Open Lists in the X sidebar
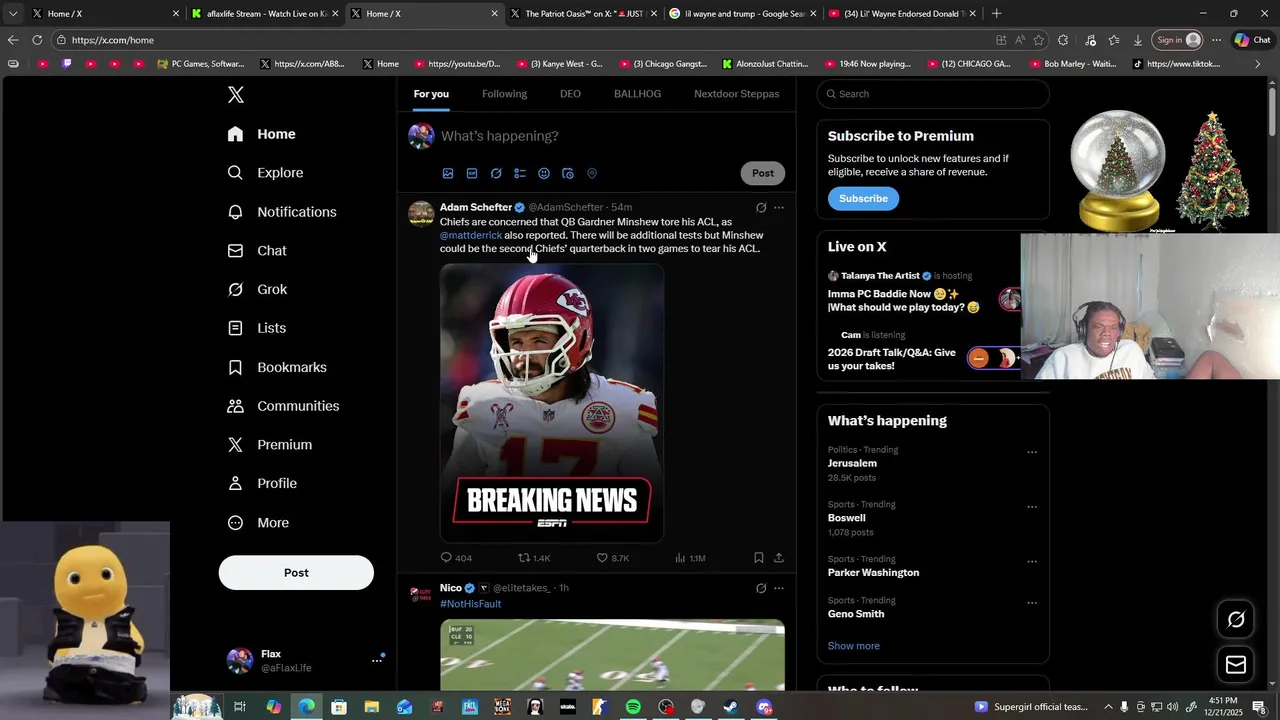This screenshot has width=1280, height=720. click(x=257, y=328)
